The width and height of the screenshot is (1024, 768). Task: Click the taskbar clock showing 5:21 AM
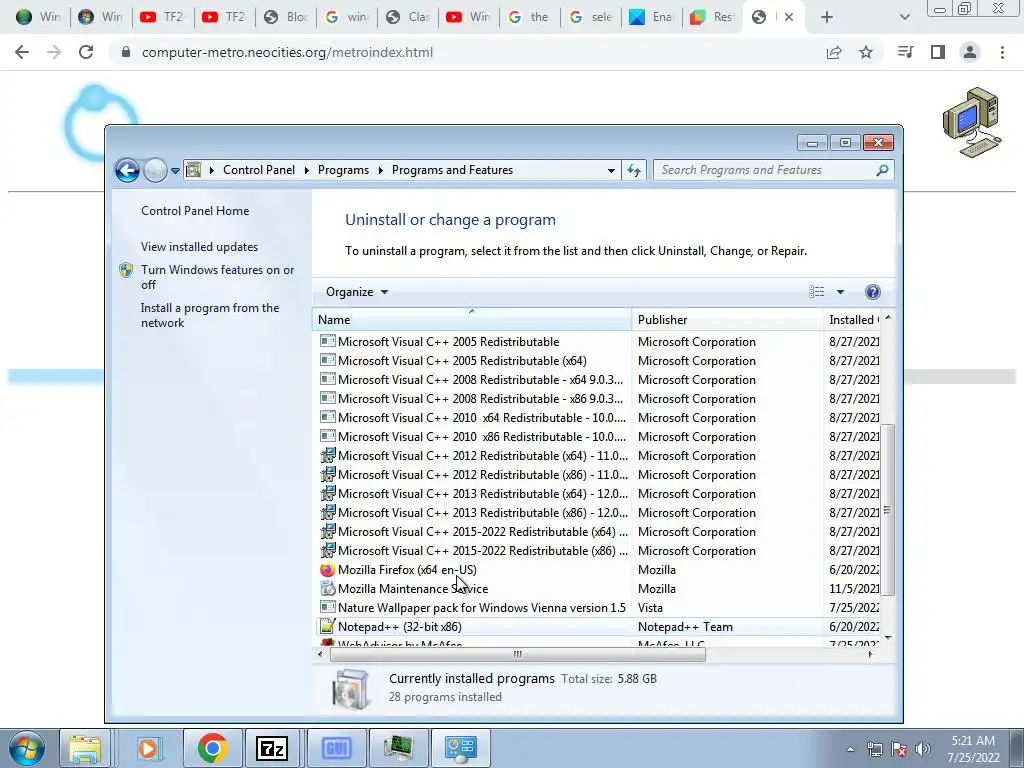click(973, 748)
